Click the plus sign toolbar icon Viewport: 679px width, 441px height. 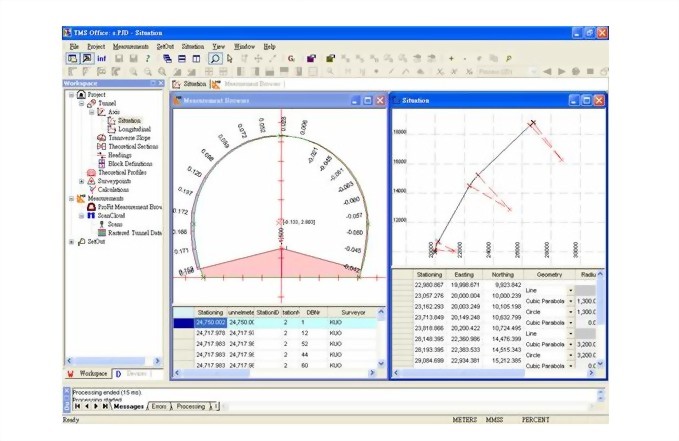coord(451,58)
